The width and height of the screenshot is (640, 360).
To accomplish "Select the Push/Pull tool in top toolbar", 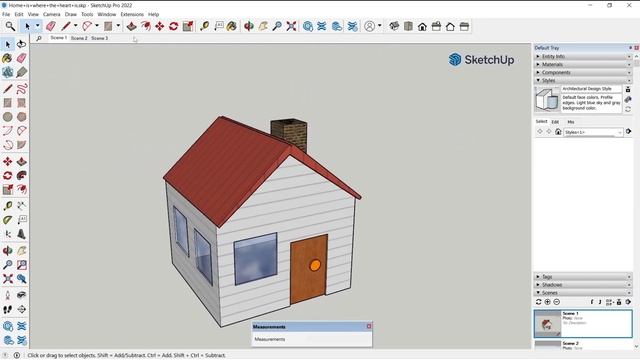I will pyautogui.click(x=131, y=27).
